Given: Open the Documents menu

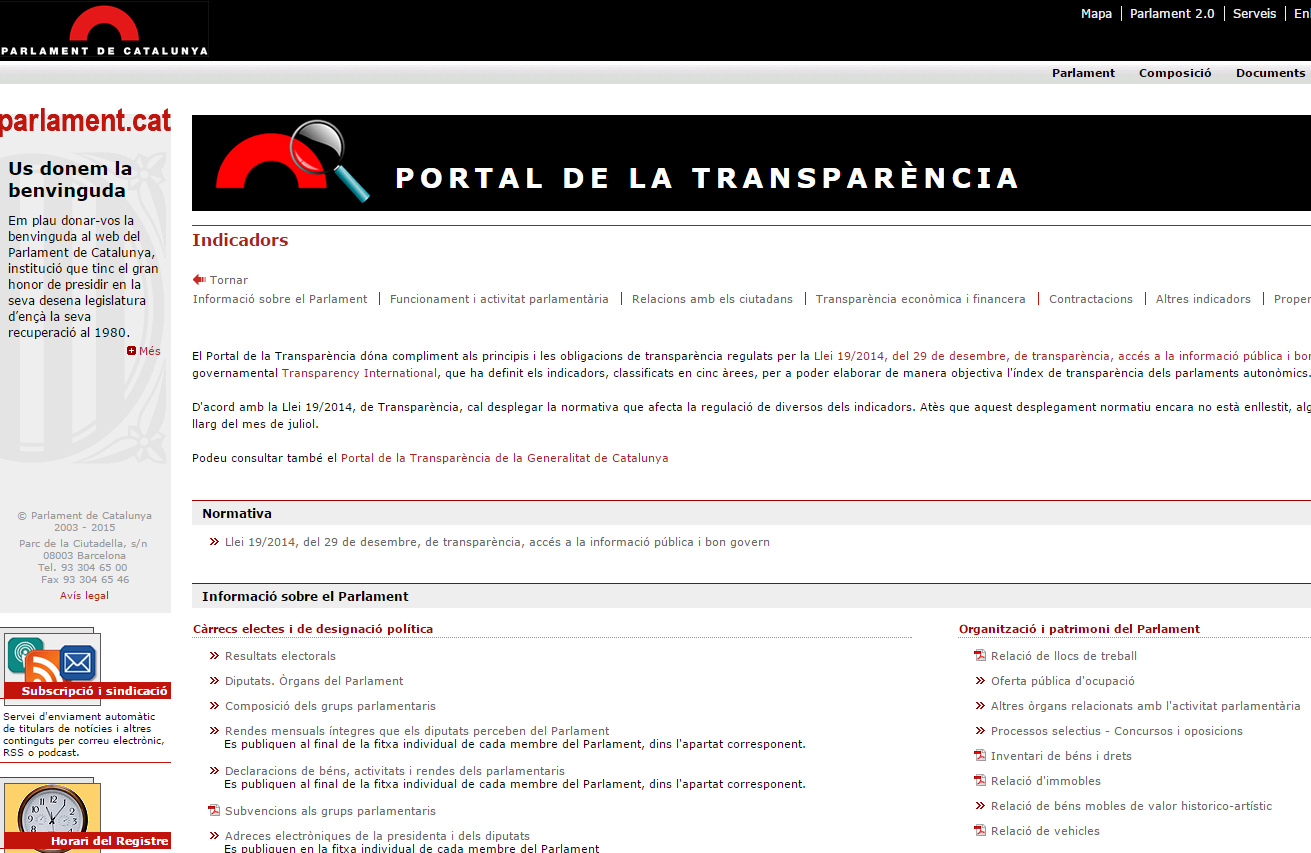Looking at the screenshot, I should (x=1270, y=73).
